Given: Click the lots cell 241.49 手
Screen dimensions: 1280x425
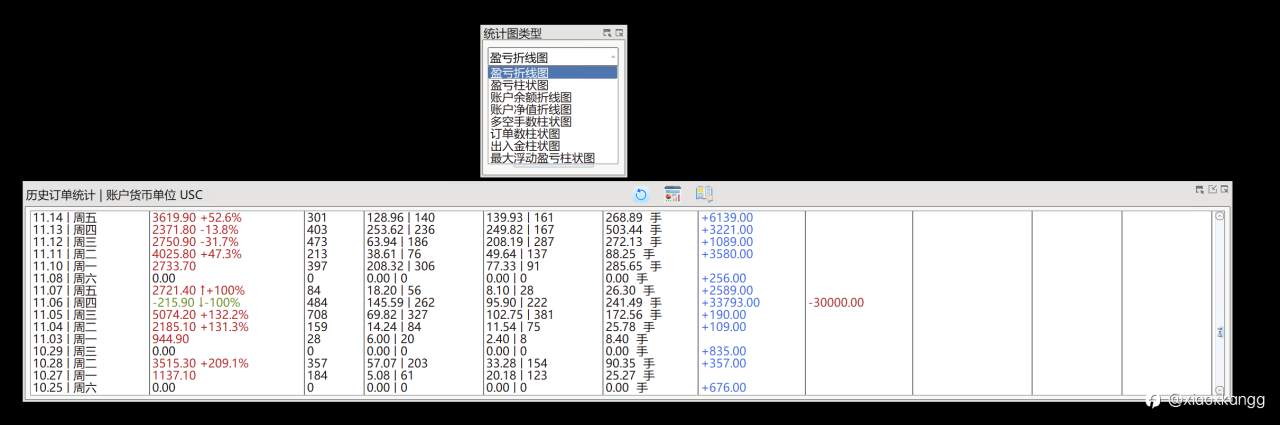Looking at the screenshot, I should [634, 302].
